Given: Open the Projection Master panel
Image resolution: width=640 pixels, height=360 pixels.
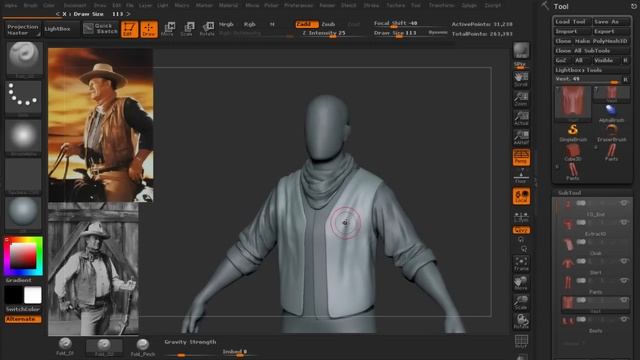Looking at the screenshot, I should coord(23,29).
